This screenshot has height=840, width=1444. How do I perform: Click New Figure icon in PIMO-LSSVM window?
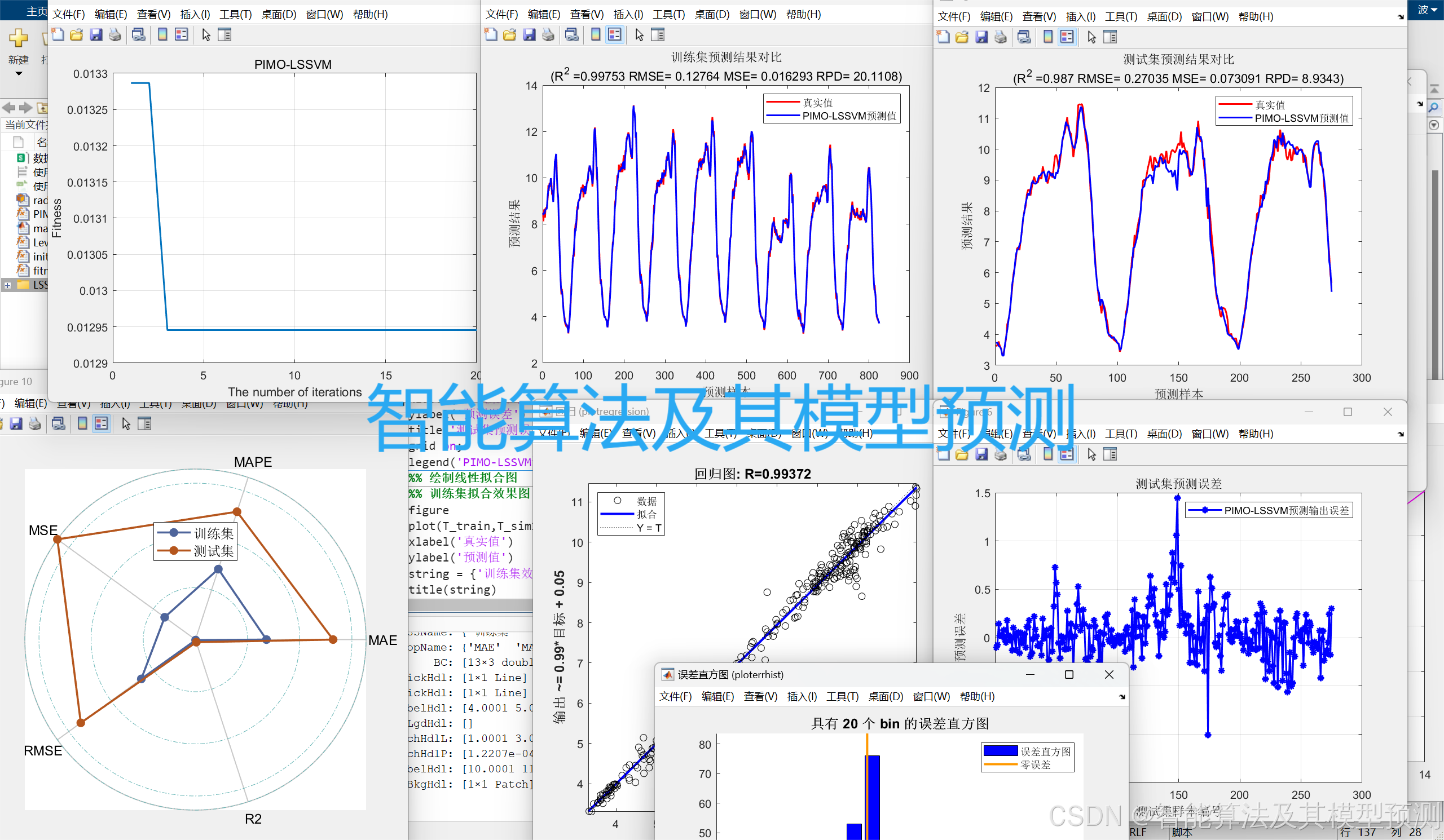58,35
